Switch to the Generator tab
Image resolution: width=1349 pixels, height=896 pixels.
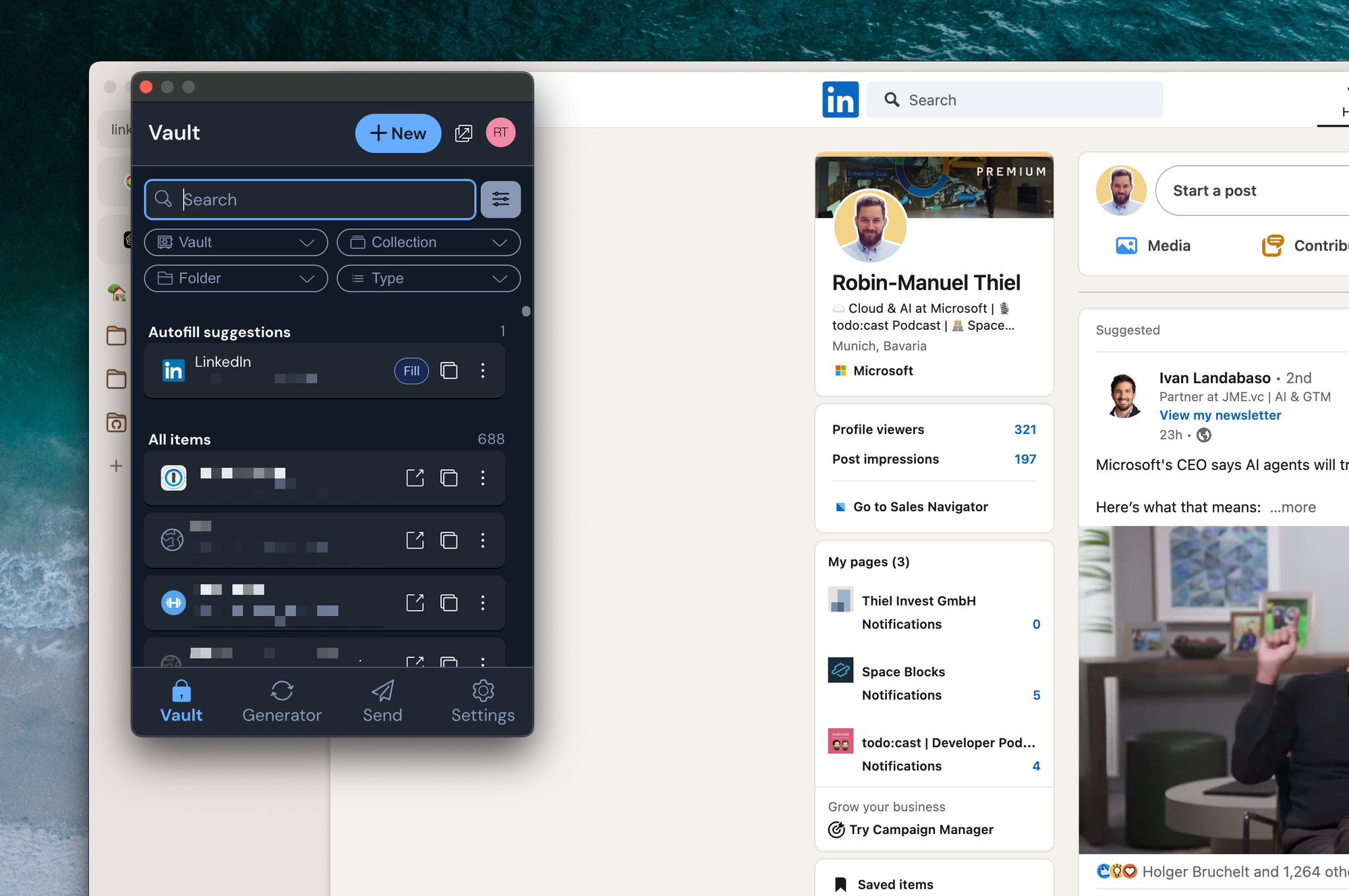tap(282, 701)
